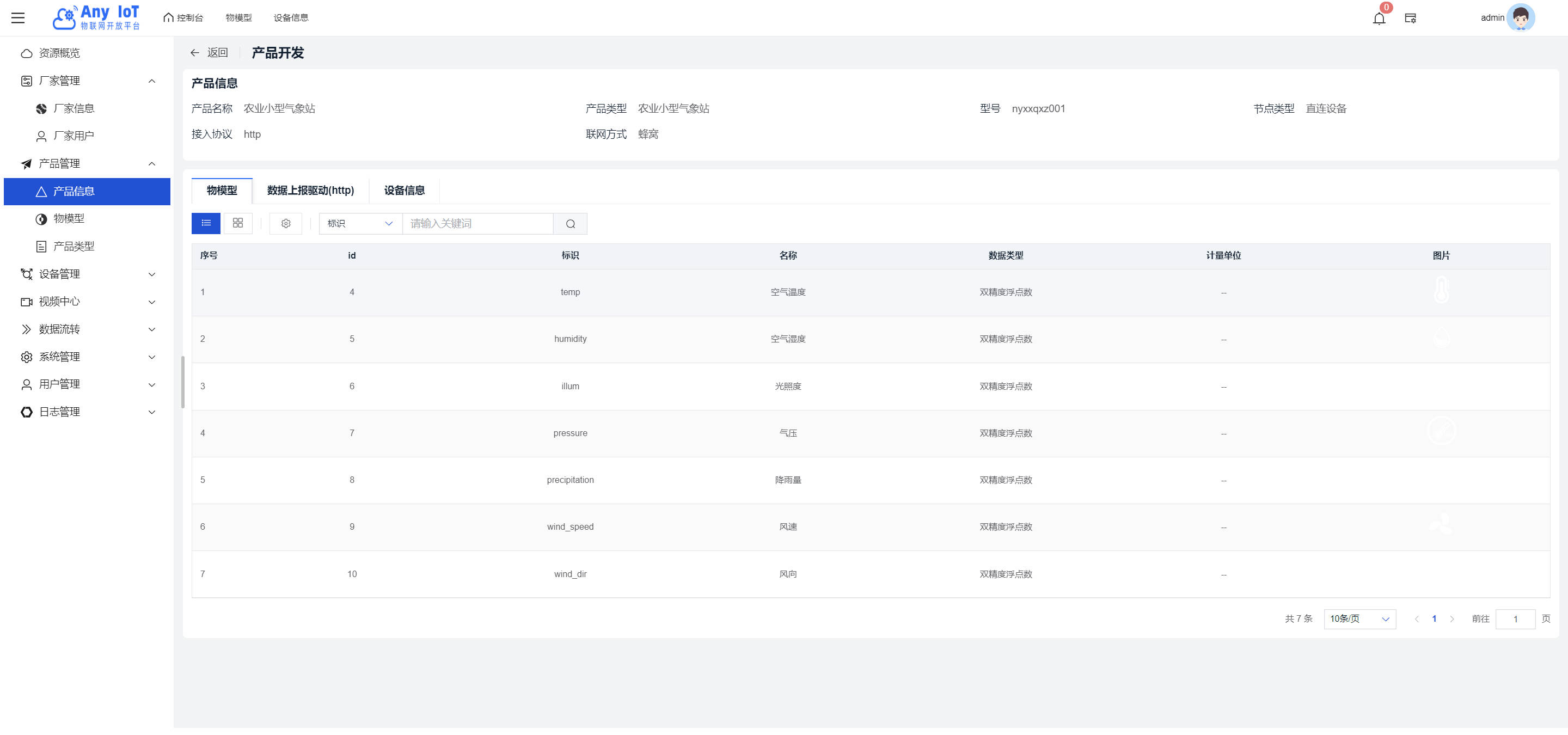1568x735 pixels.
Task: Click the hamburger menu icon
Action: coord(19,17)
